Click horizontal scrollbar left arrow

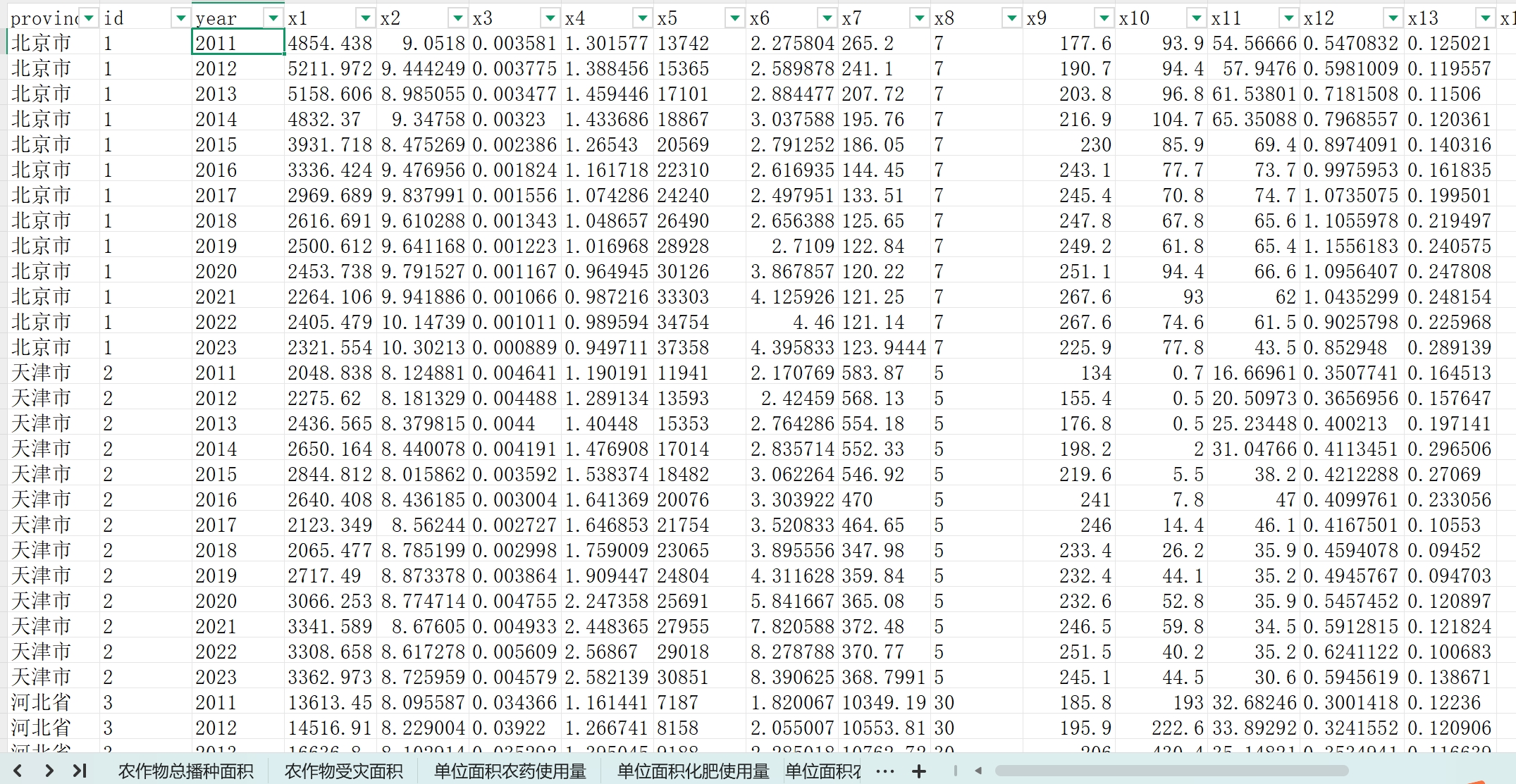click(978, 771)
